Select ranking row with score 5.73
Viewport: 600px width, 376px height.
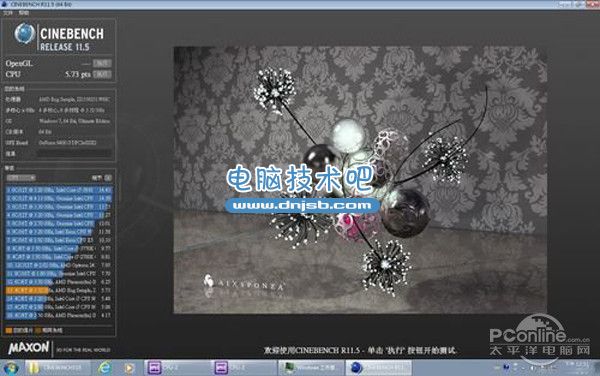(59, 290)
